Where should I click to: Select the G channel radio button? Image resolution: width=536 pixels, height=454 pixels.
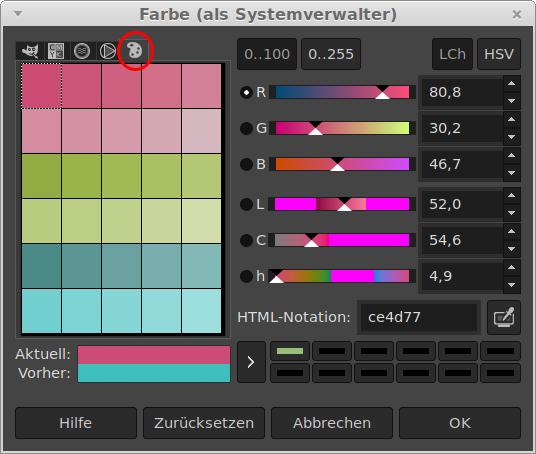pyautogui.click(x=246, y=129)
